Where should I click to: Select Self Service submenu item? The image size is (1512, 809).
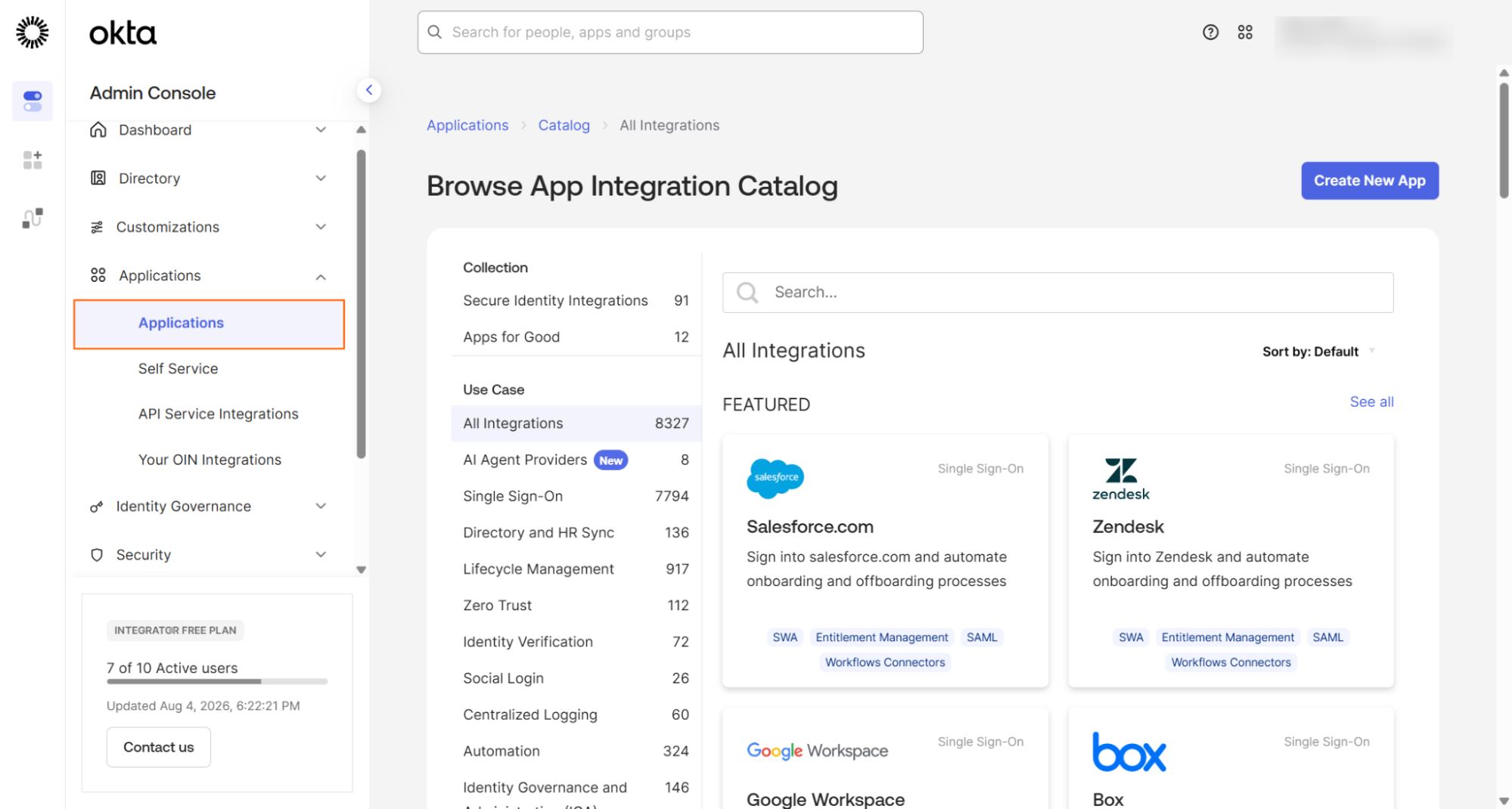[178, 369]
